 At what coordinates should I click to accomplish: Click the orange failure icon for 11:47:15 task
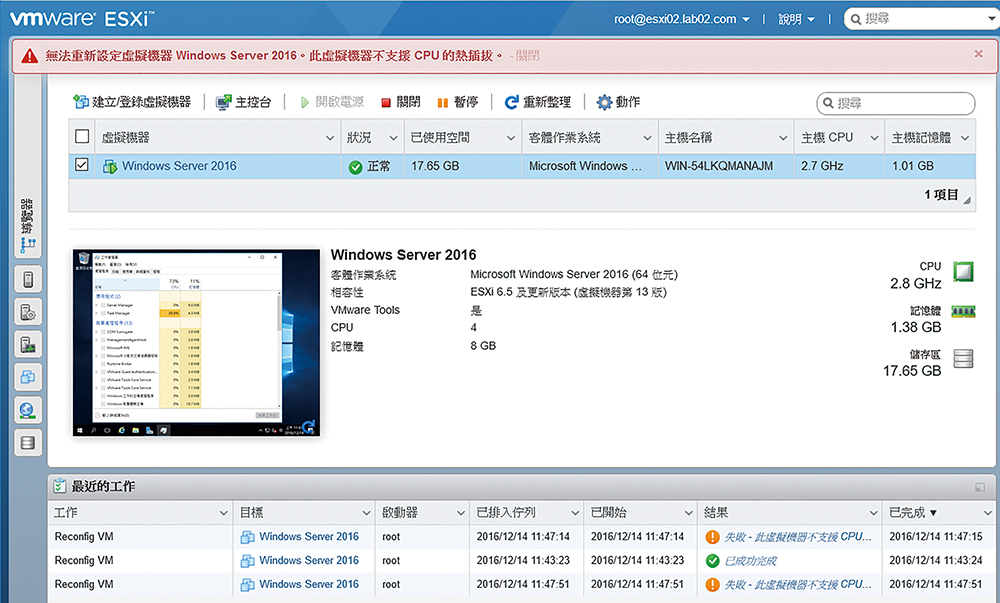point(712,537)
